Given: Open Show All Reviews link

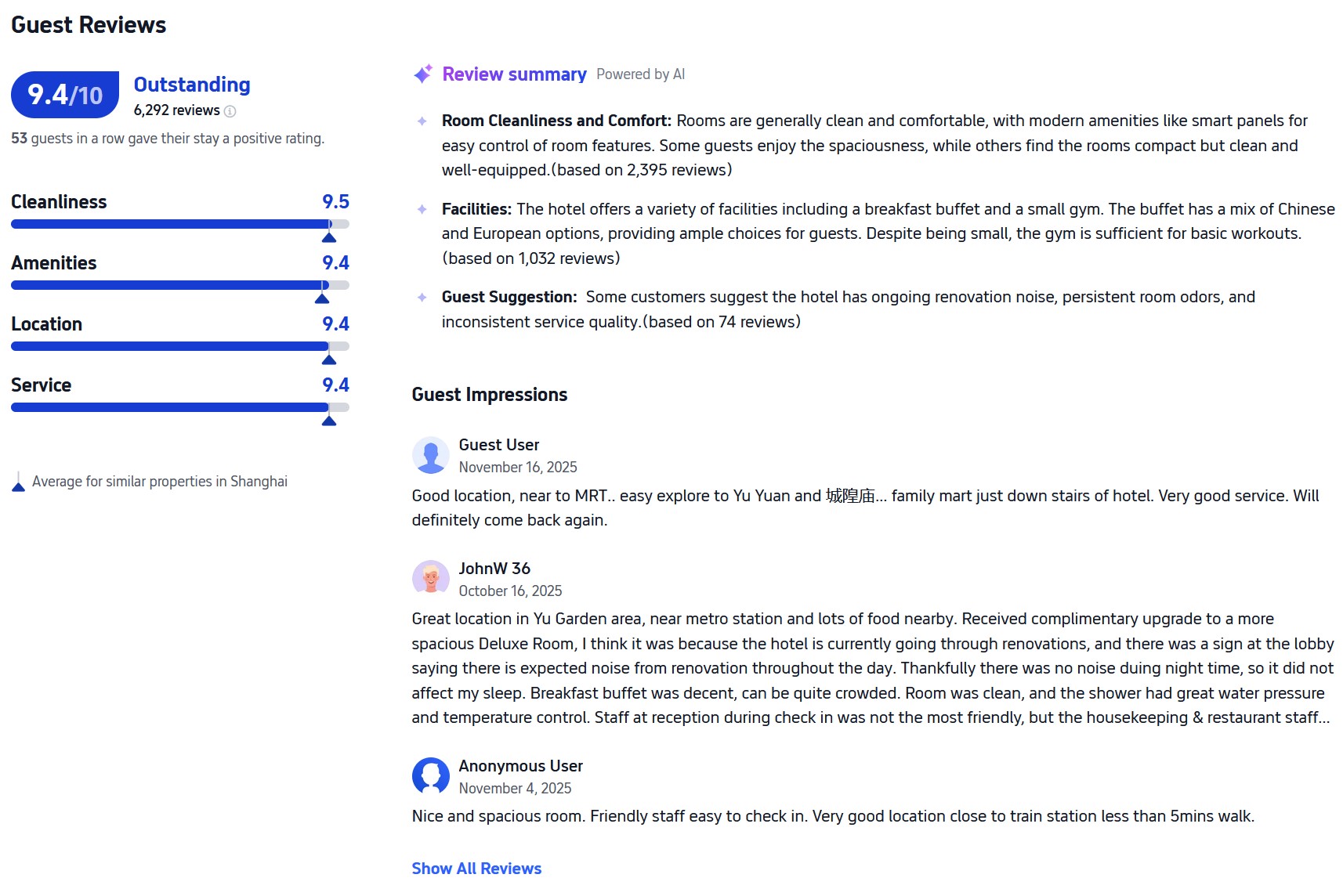Looking at the screenshot, I should pyautogui.click(x=476, y=869).
